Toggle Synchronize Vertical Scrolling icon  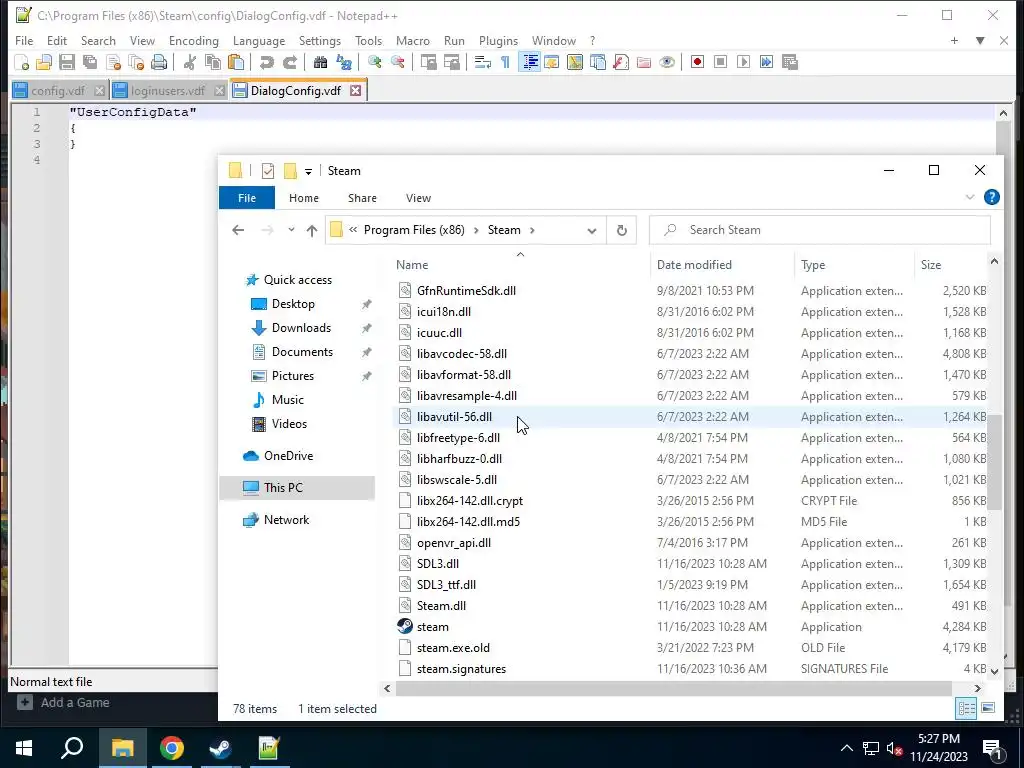coord(428,62)
